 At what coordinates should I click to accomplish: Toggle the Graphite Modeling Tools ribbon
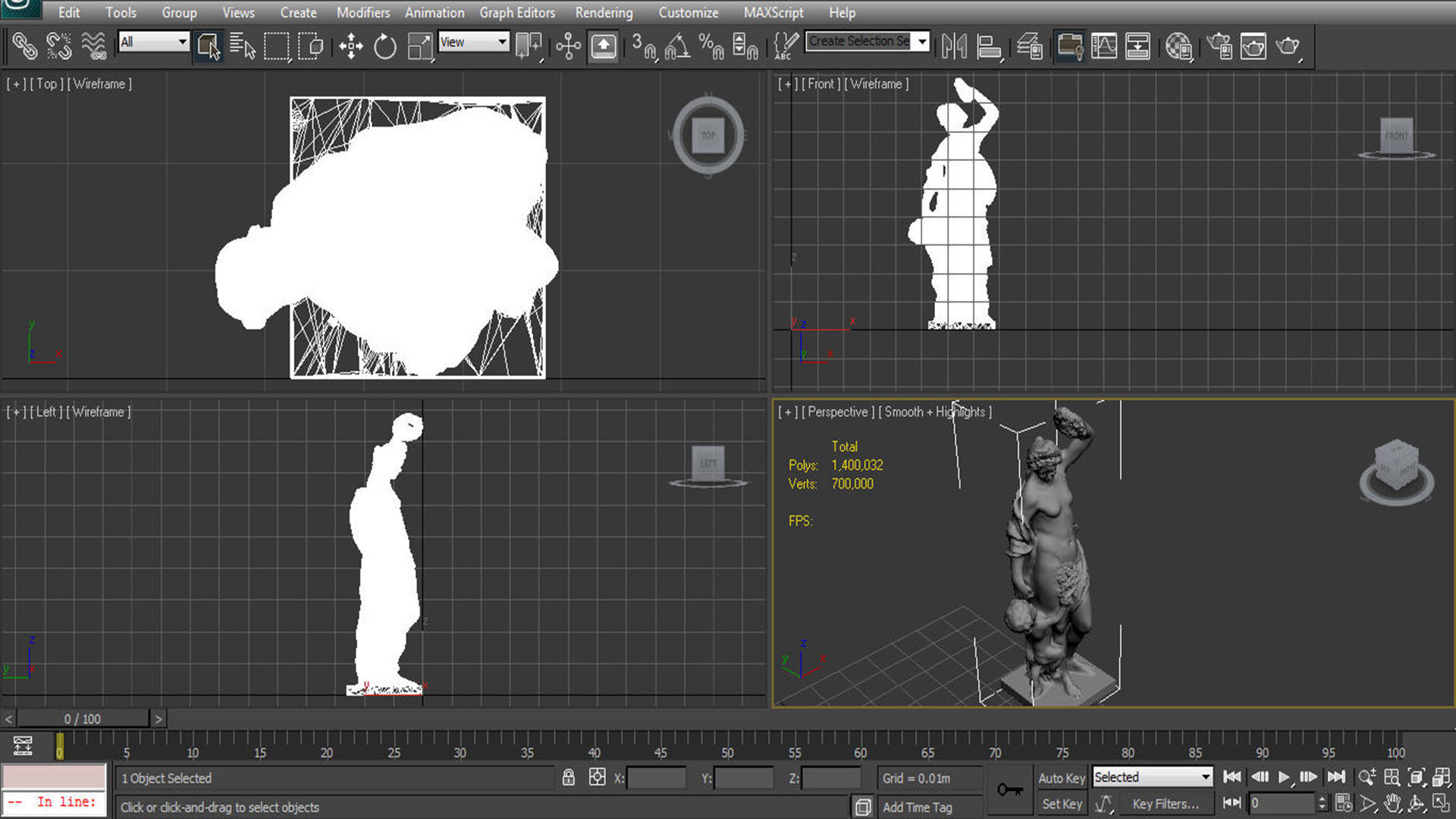(1069, 46)
